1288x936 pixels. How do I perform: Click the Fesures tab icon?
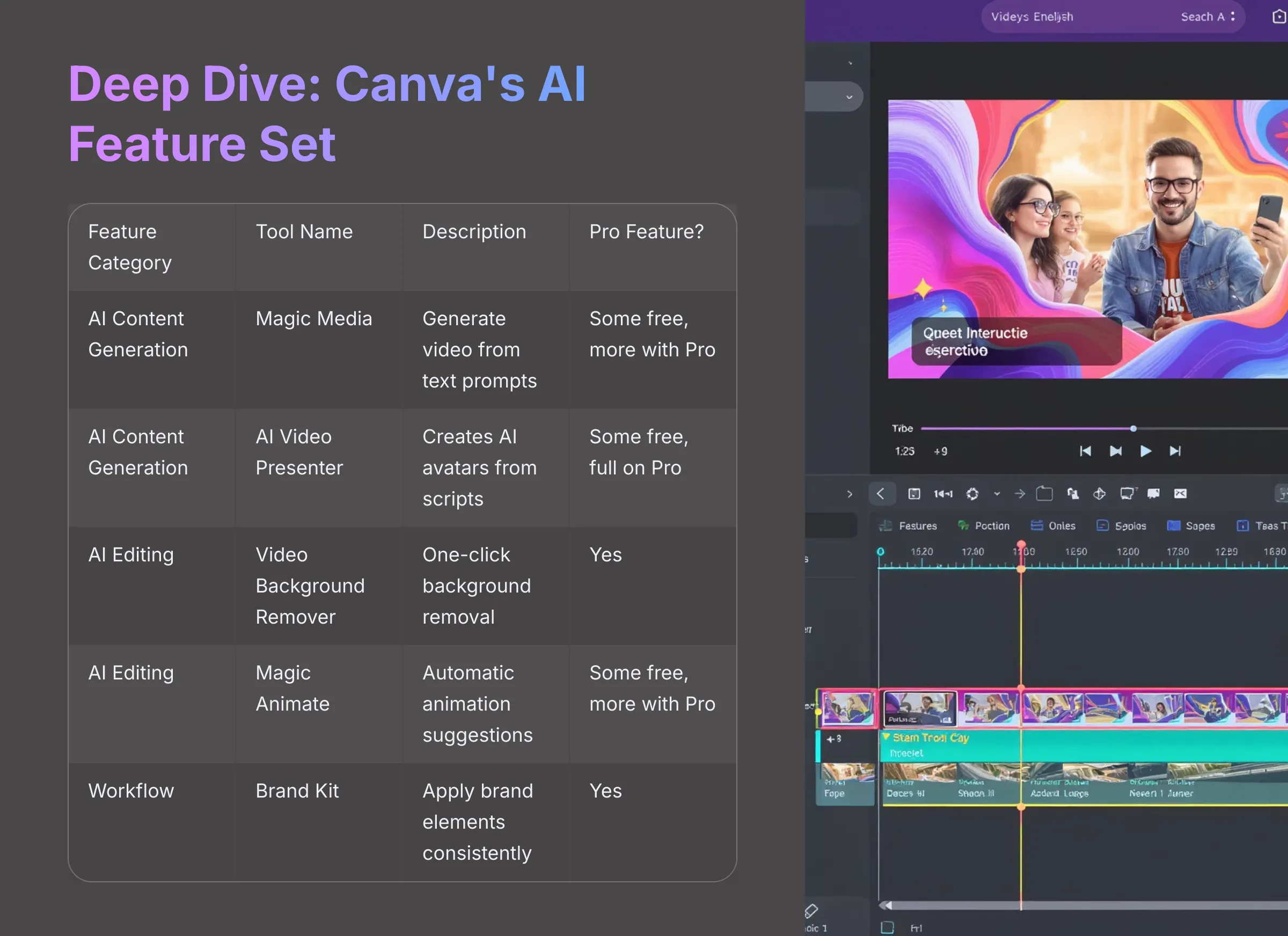(x=885, y=525)
